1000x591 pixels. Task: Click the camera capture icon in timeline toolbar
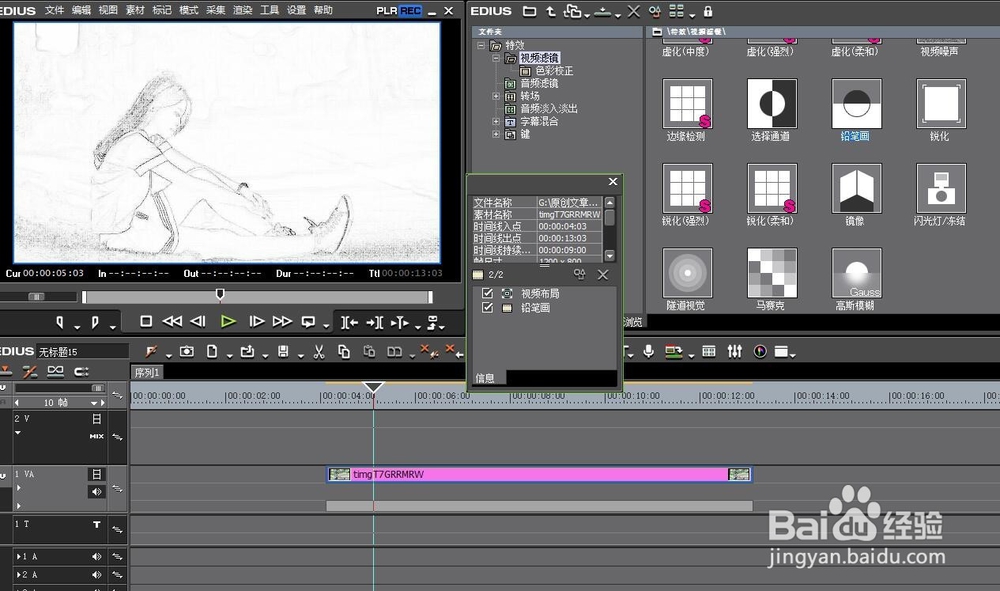coord(187,351)
